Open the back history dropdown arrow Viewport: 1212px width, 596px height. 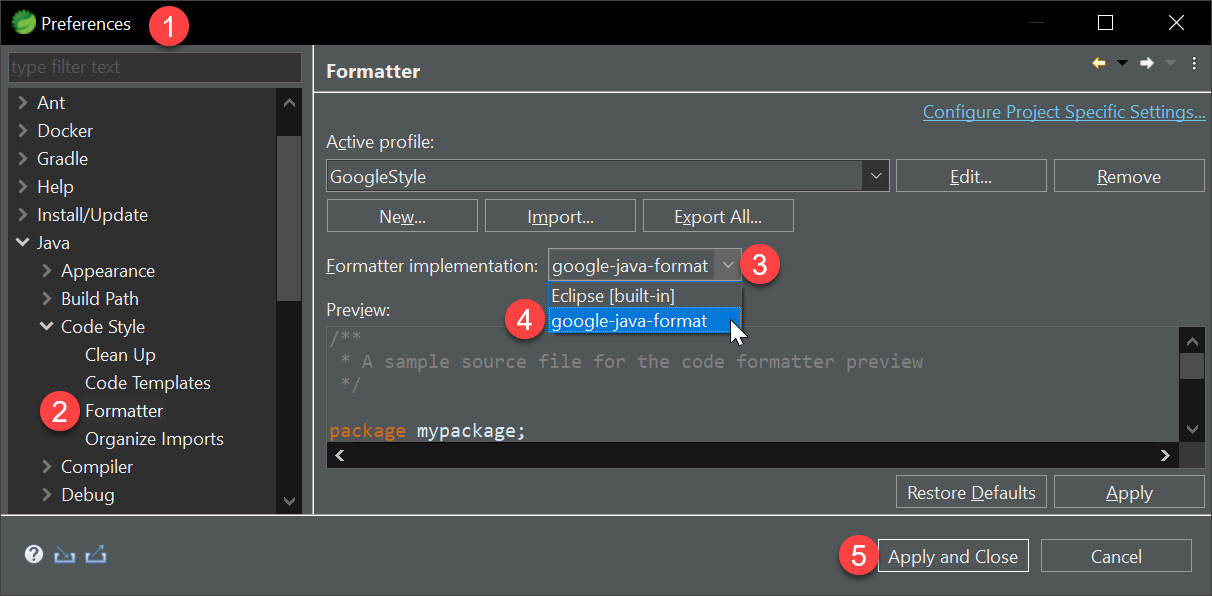coord(1122,63)
